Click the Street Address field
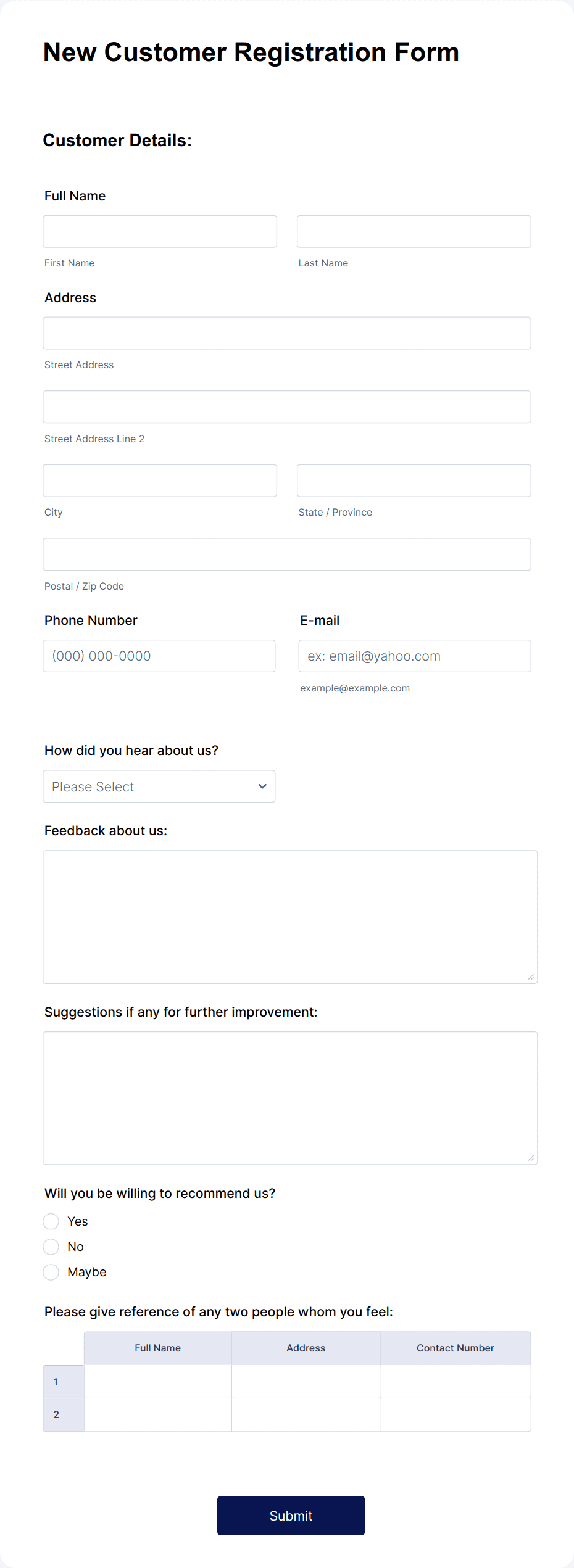Screen dimensions: 574x1568 tap(286, 333)
